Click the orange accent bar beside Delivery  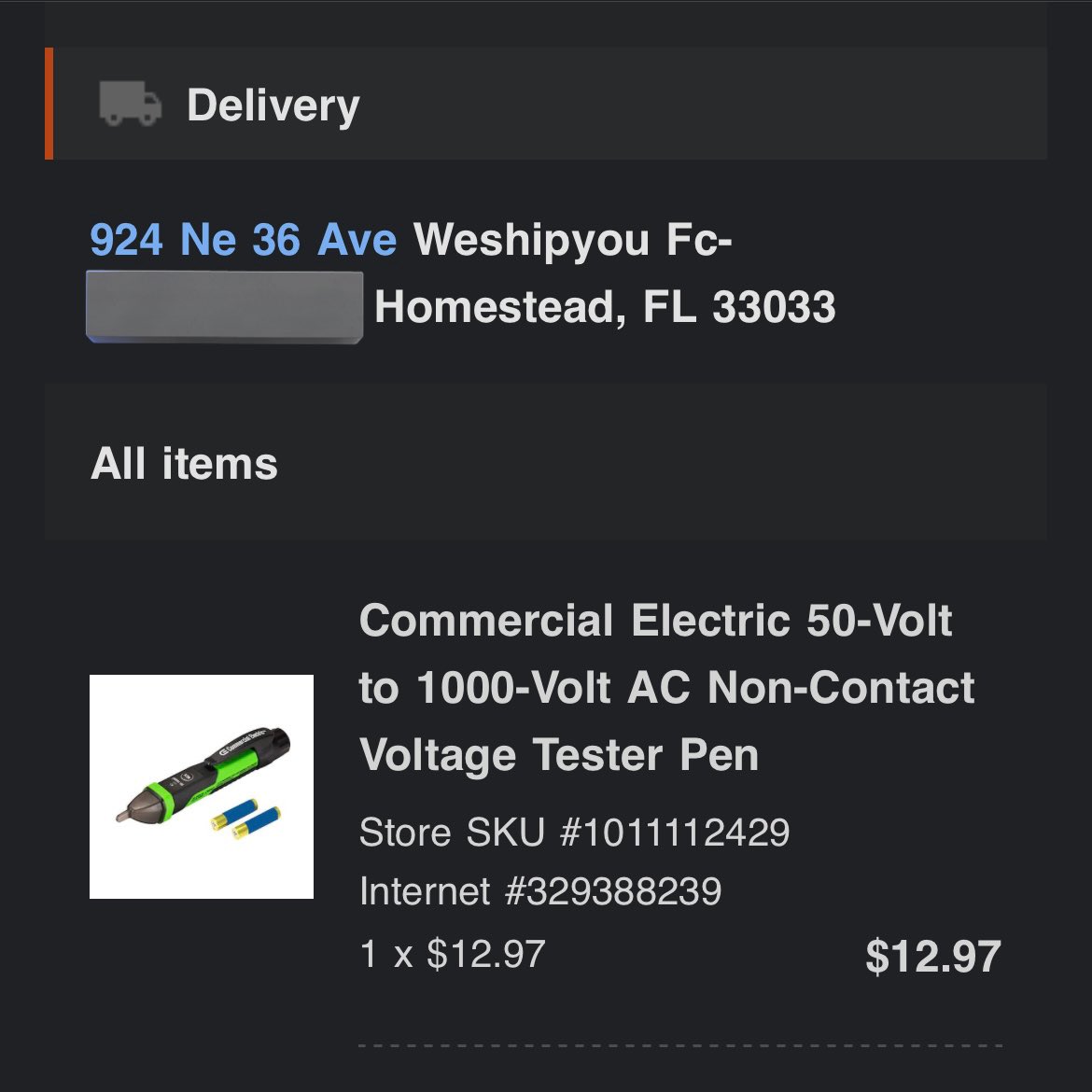(49, 104)
